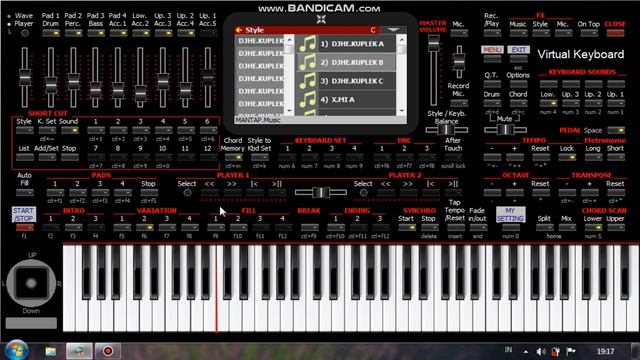The height and width of the screenshot is (360, 640).
Task: Toggle the Pedal Space button
Action: point(616,130)
